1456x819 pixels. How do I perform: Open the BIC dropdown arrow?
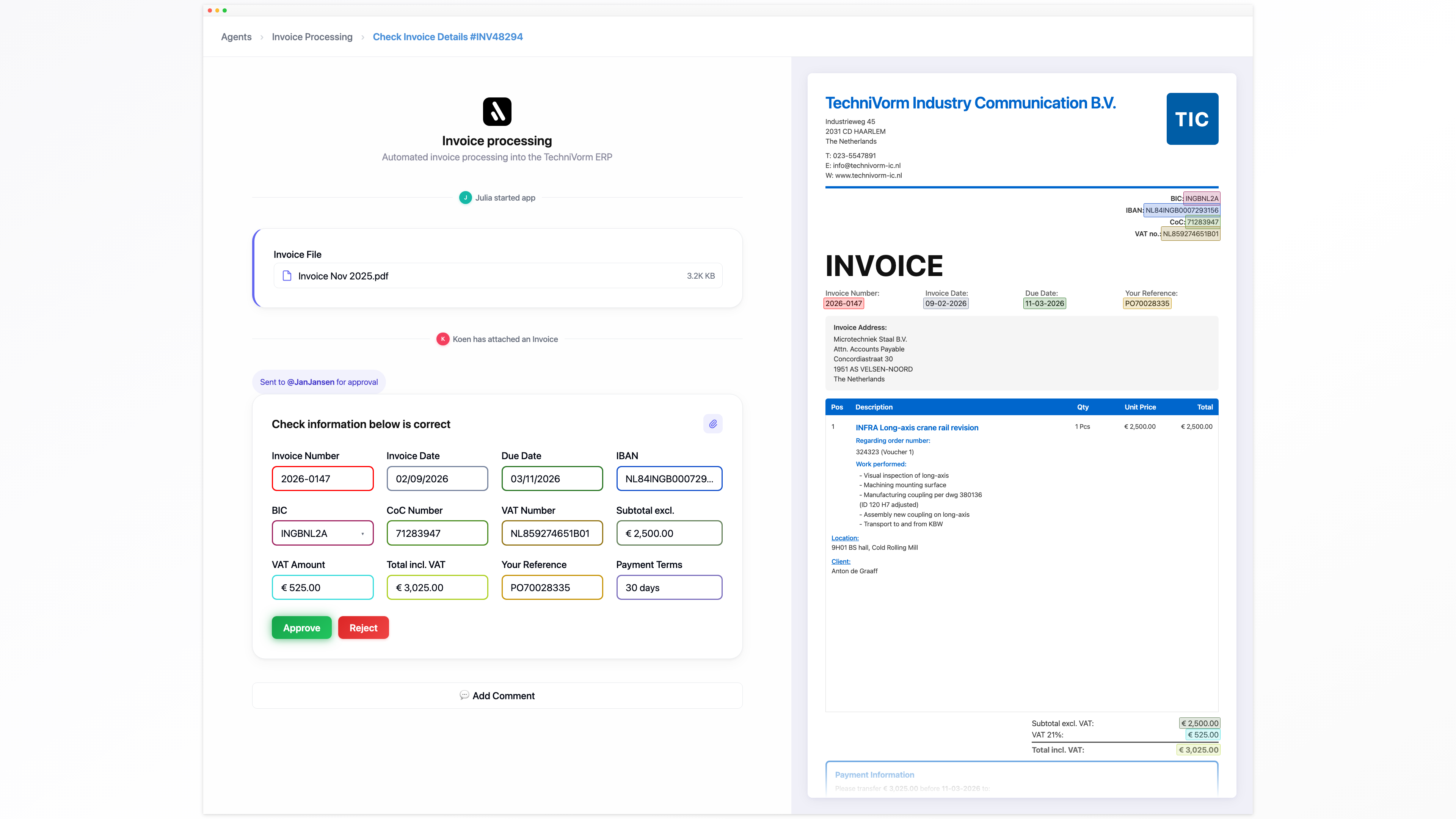[x=362, y=533]
